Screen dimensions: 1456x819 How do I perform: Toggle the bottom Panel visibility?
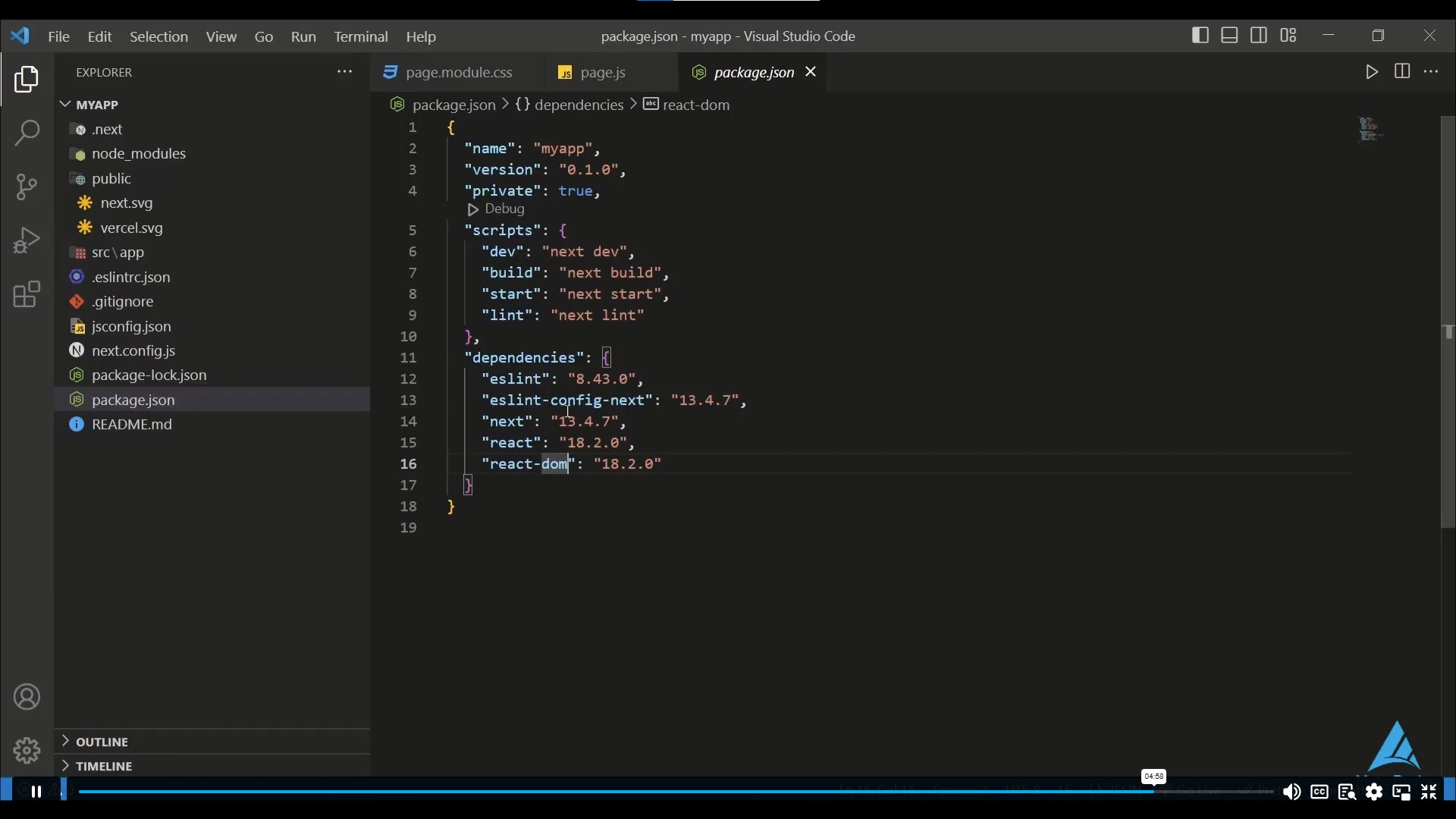[1230, 35]
